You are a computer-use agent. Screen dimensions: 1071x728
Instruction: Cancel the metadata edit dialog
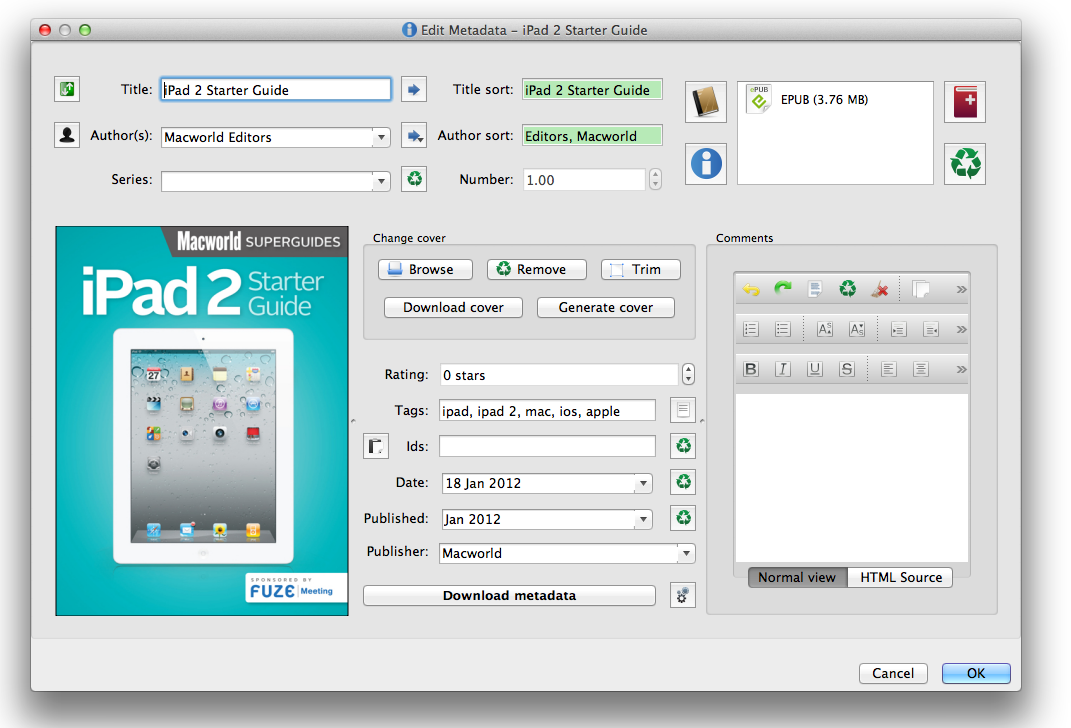(x=893, y=673)
